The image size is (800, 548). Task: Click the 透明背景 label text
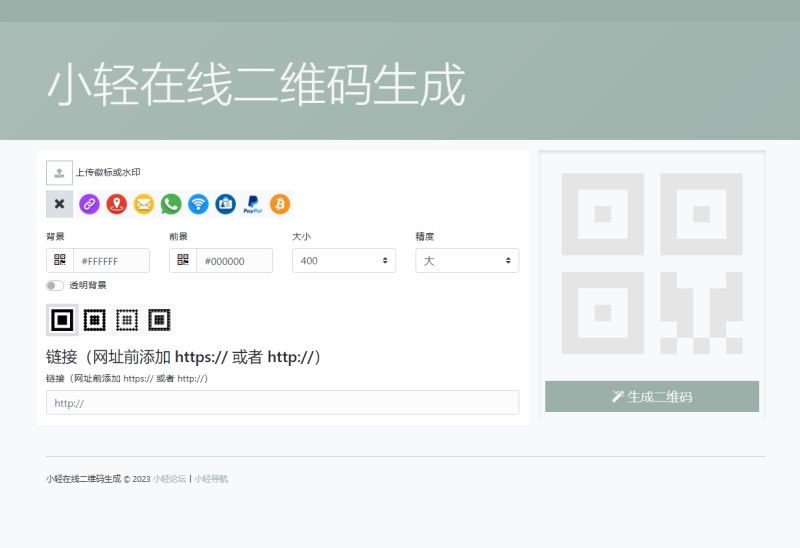(x=88, y=285)
